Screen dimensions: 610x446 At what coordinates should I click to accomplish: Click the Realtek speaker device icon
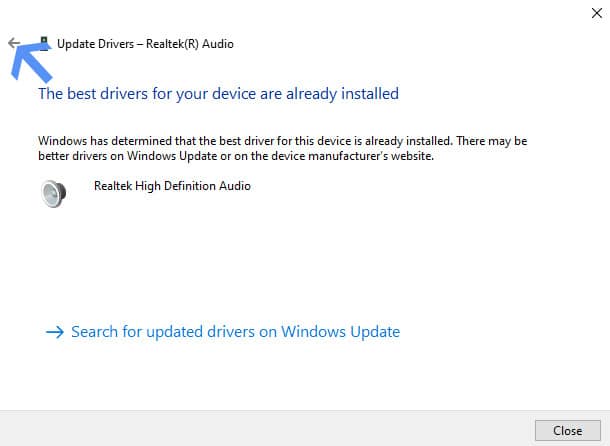coord(54,193)
